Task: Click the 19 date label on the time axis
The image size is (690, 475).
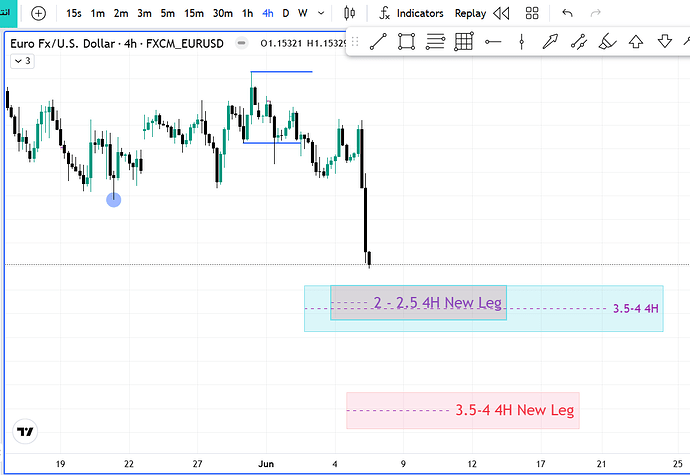Action: pyautogui.click(x=60, y=464)
